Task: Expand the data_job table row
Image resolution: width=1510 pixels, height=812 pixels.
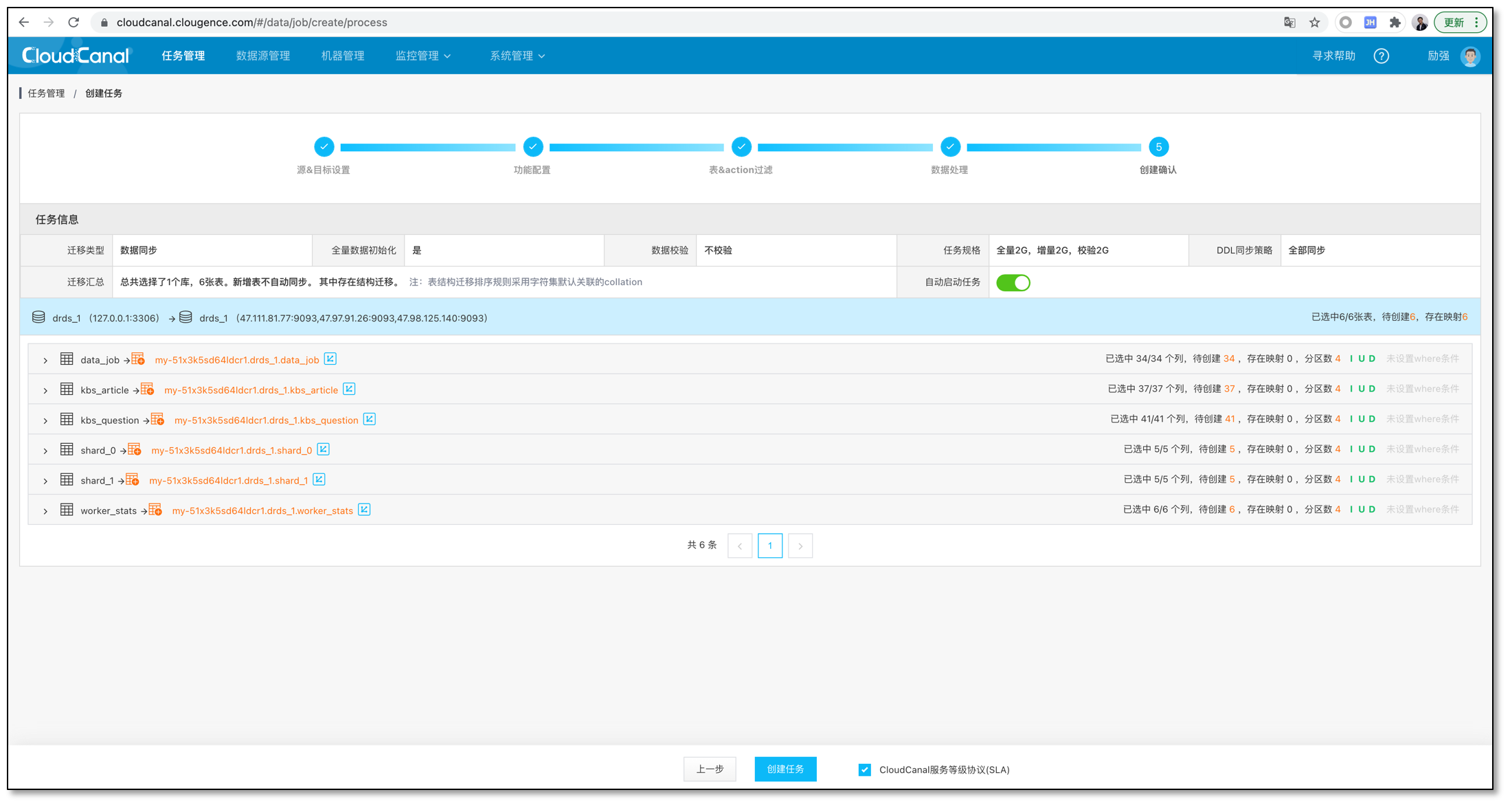Action: click(x=45, y=360)
